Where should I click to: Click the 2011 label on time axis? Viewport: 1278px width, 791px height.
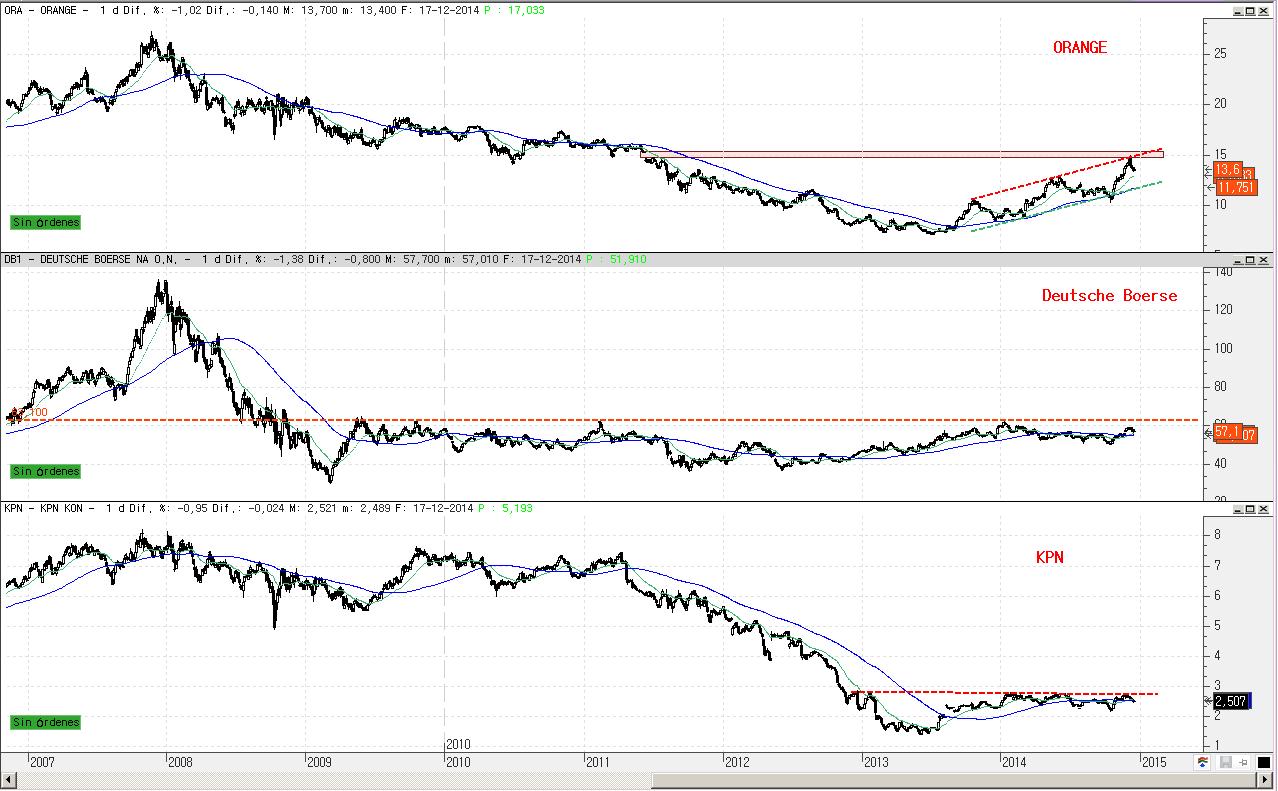598,762
